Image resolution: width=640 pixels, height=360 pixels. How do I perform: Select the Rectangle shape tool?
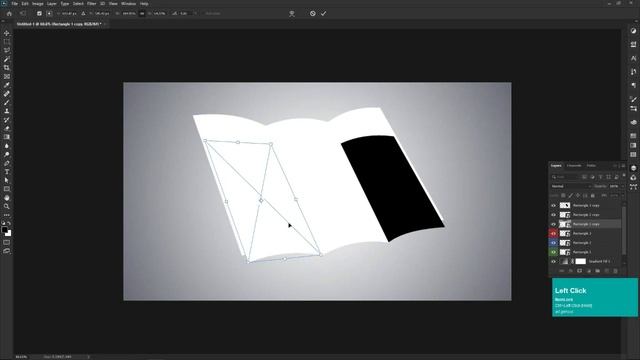7,189
